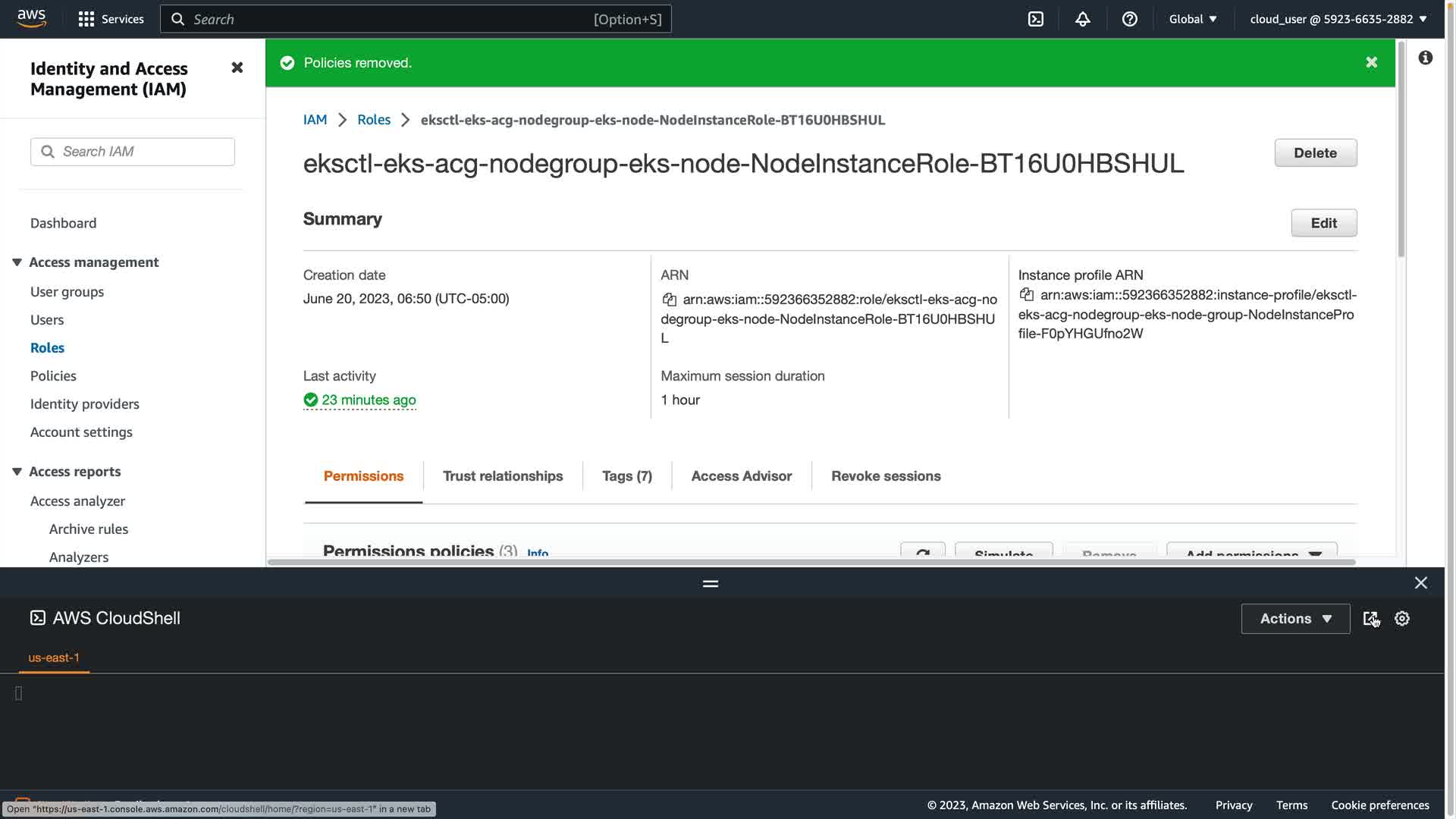Copy the role ARN

[669, 300]
